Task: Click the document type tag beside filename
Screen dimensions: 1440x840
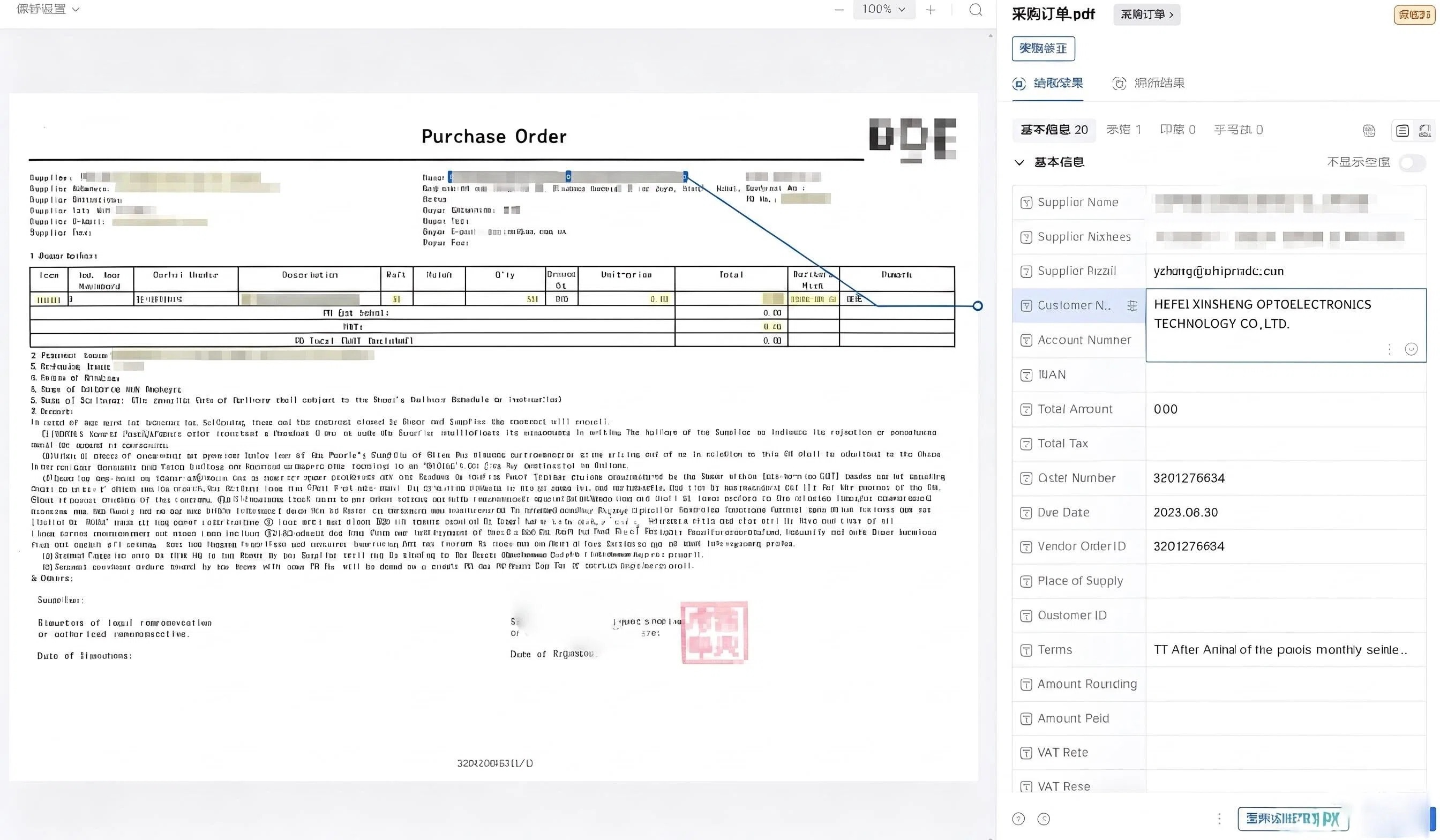Action: [1146, 14]
